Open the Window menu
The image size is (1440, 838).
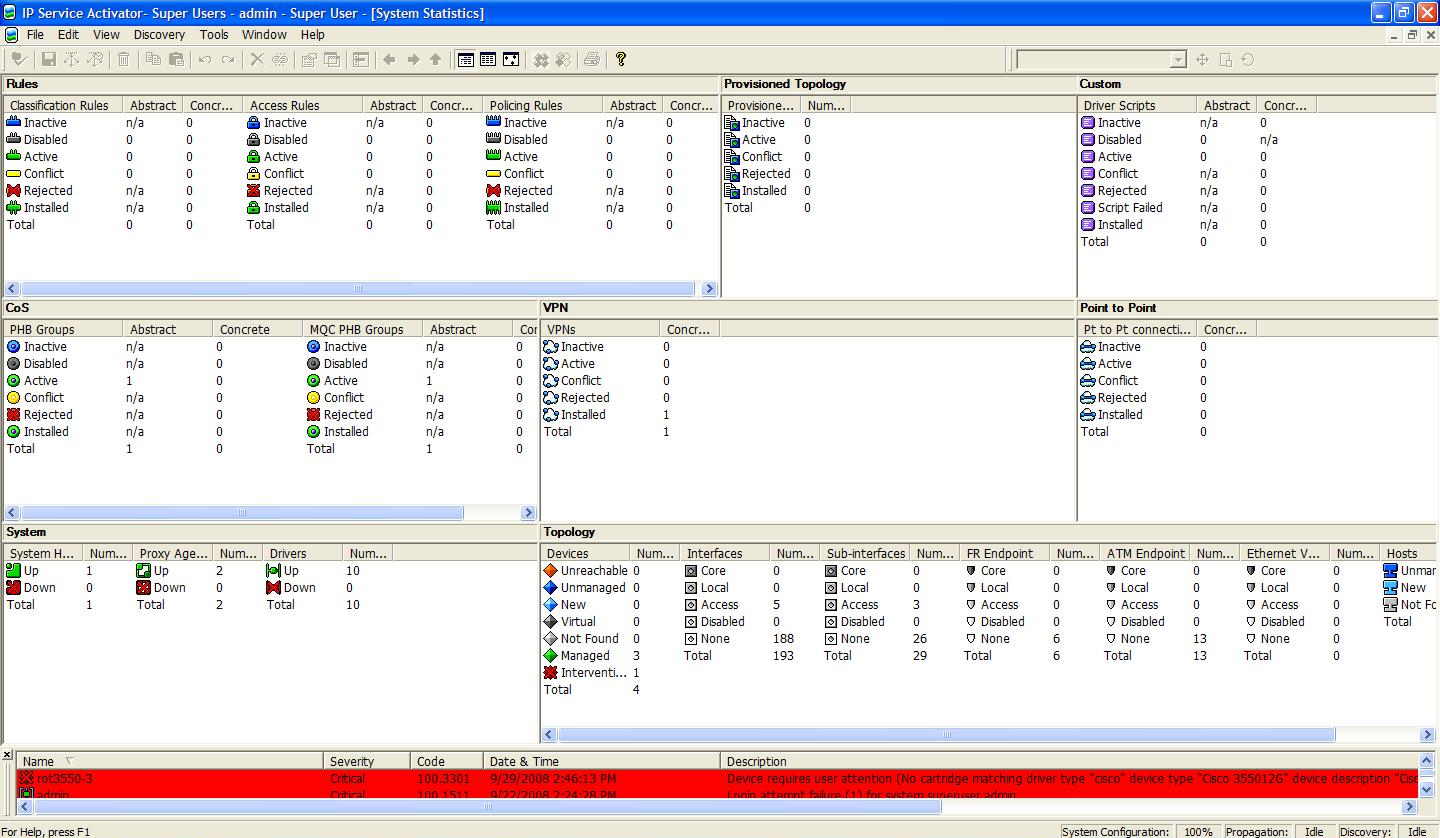264,35
